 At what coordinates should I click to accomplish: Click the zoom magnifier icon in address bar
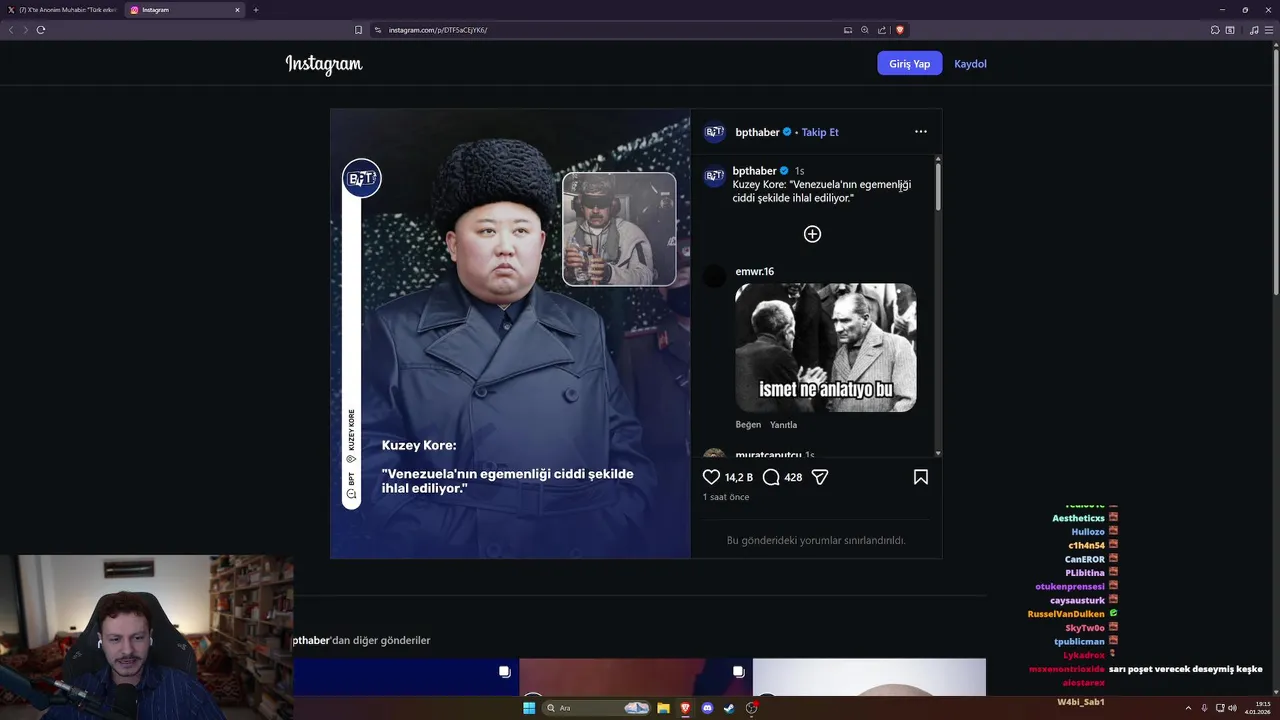tap(865, 30)
